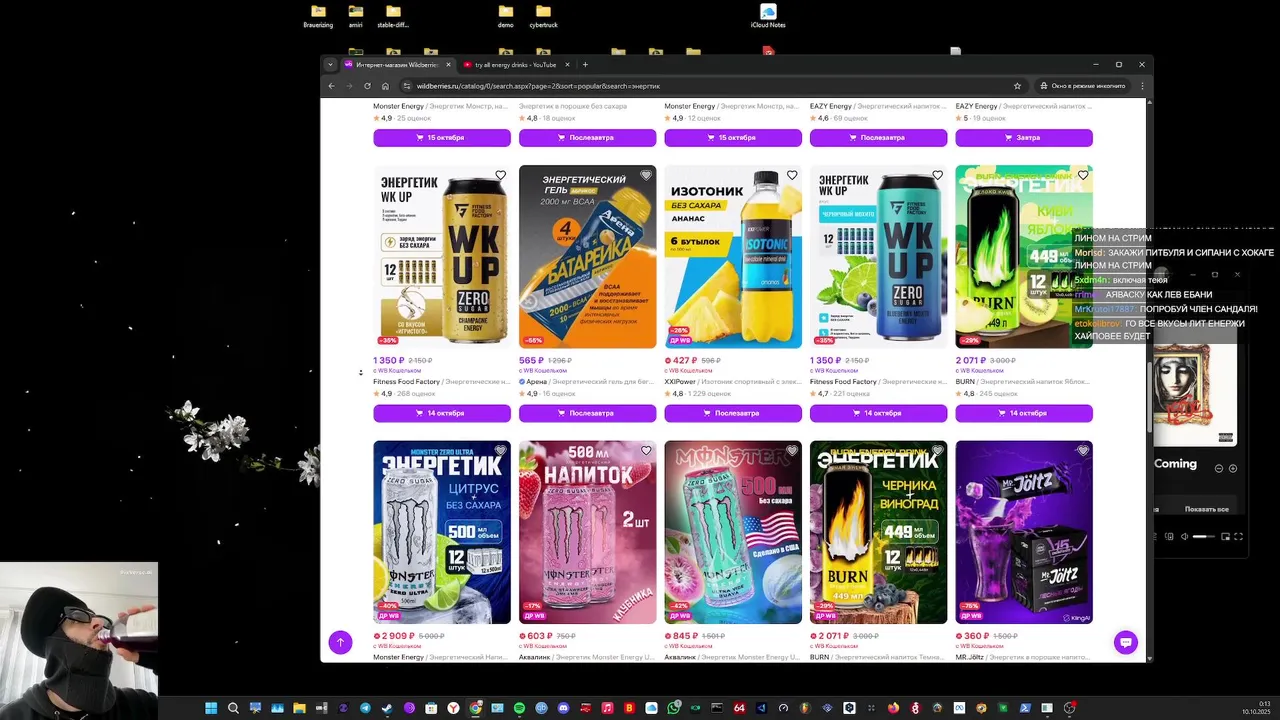Image resolution: width=1280 pixels, height=720 pixels.
Task: Open Chrome three-dot menu
Action: pos(1142,86)
